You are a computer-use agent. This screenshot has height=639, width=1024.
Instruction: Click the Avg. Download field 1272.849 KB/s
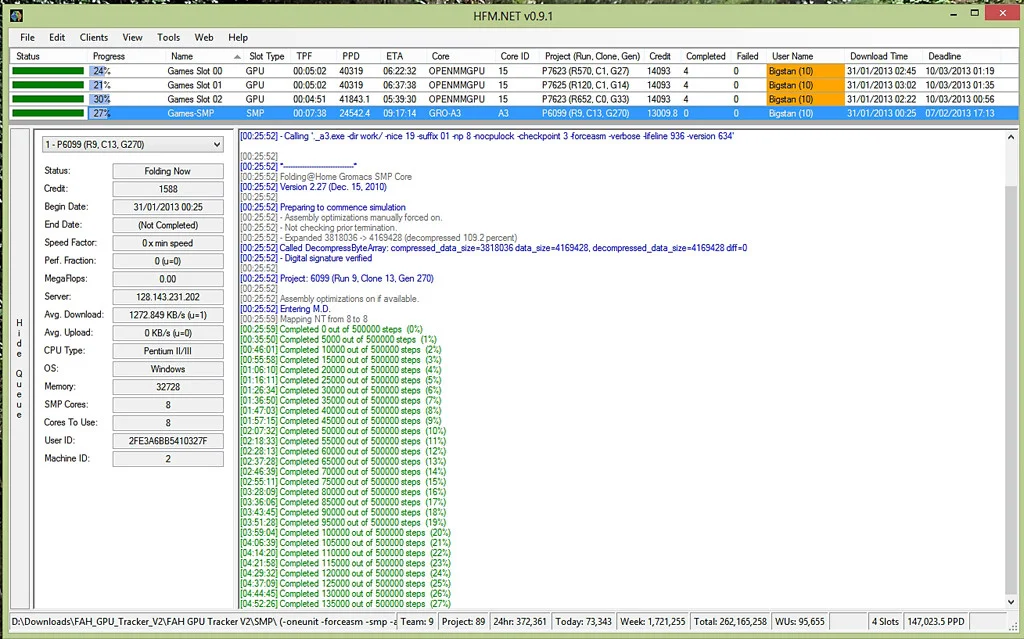(168, 315)
